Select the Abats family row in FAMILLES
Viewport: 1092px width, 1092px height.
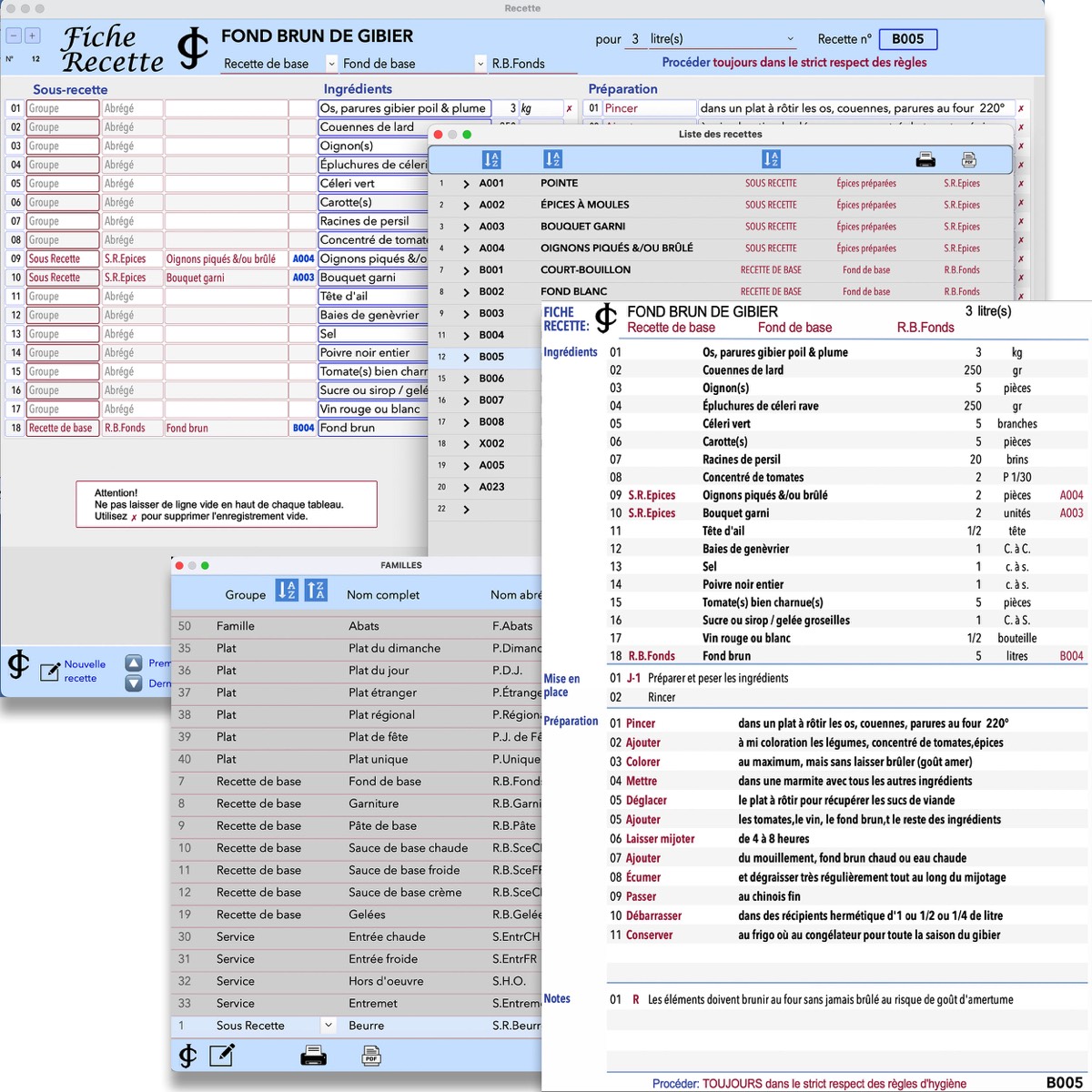[x=357, y=626]
